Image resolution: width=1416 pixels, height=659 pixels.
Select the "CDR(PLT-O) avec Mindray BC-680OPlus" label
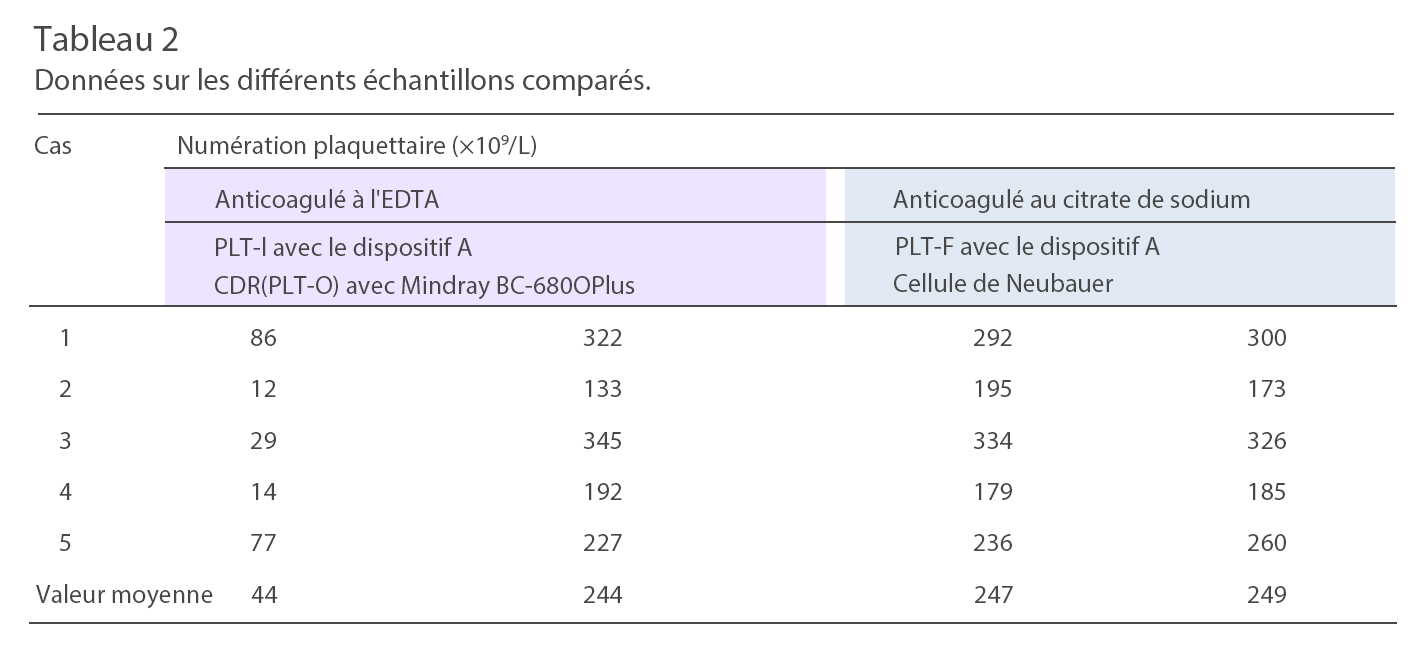pyautogui.click(x=424, y=286)
